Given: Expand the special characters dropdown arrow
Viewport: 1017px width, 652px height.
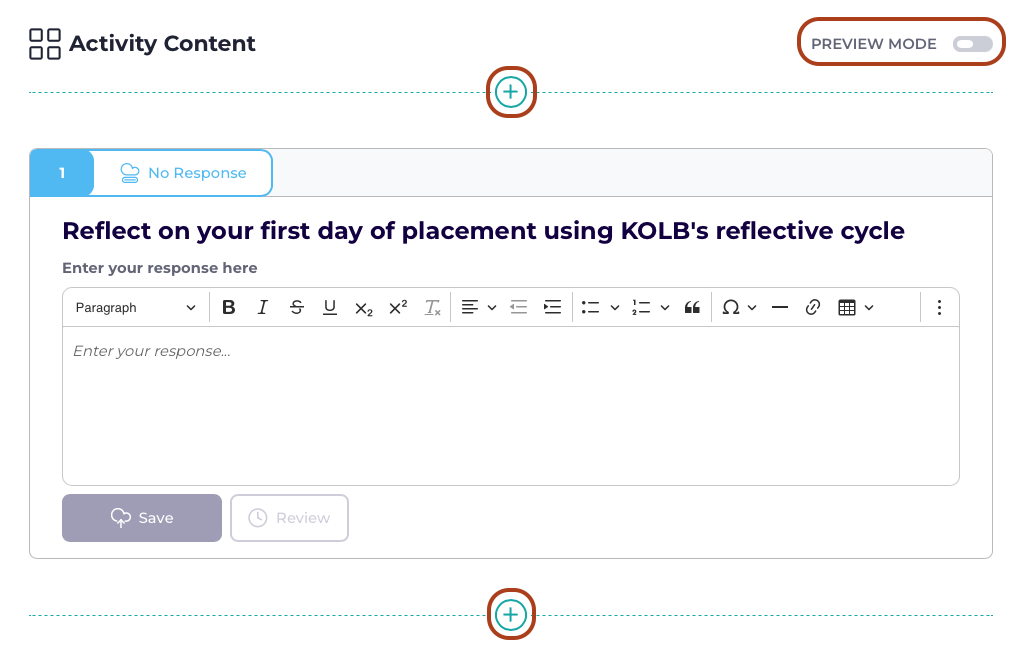Looking at the screenshot, I should tap(752, 308).
